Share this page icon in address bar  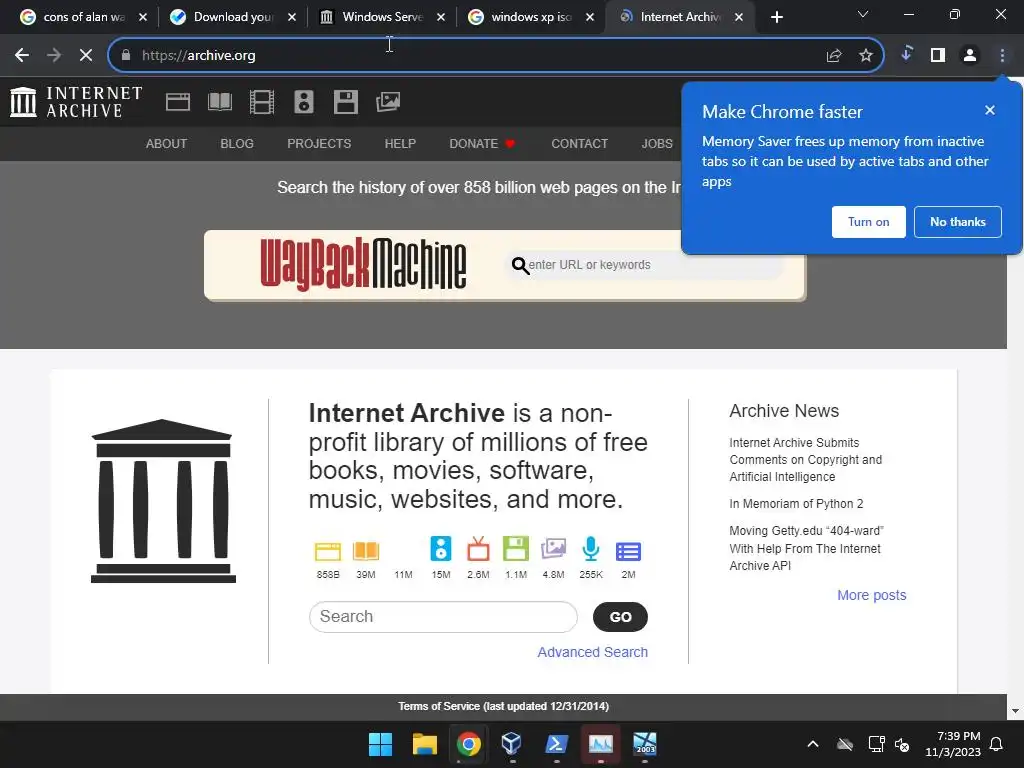click(834, 56)
